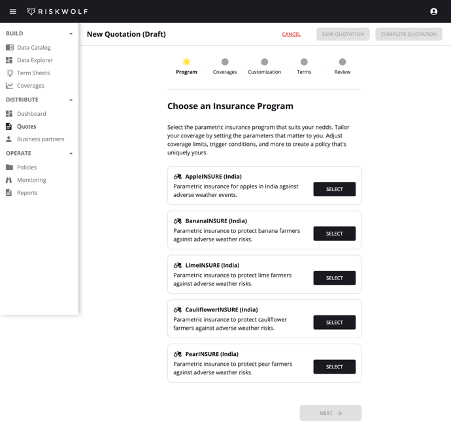Go to the Coverages step in wizard

[225, 66]
